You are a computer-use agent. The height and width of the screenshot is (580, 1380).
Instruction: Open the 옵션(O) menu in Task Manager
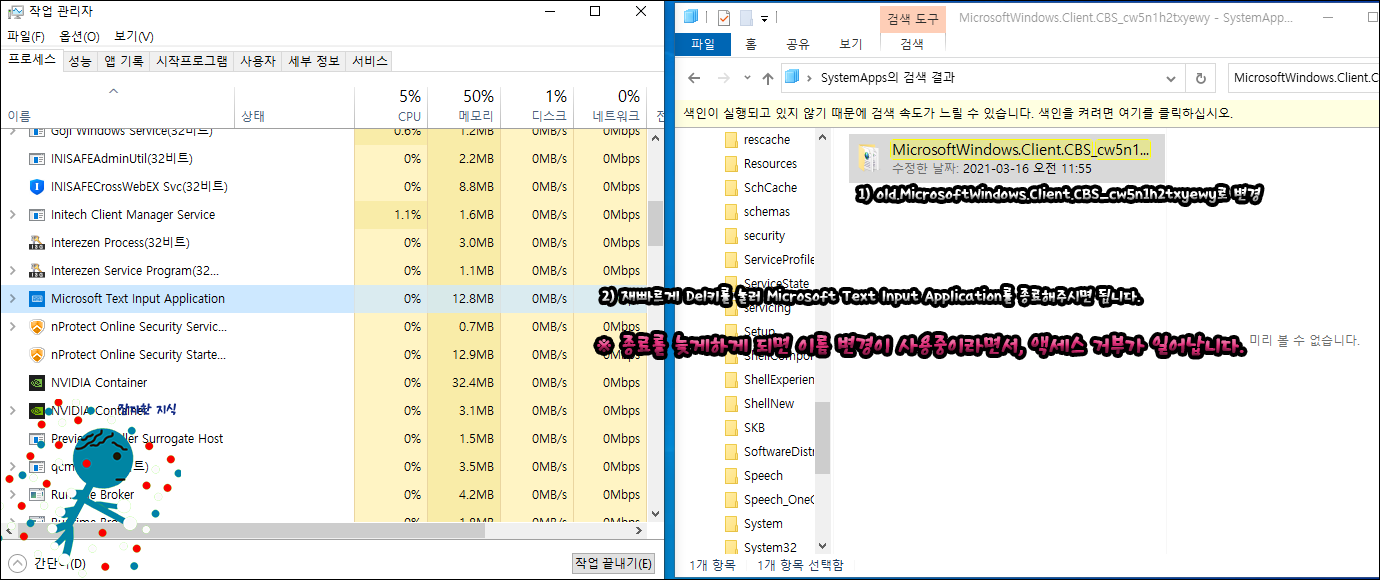pos(79,36)
